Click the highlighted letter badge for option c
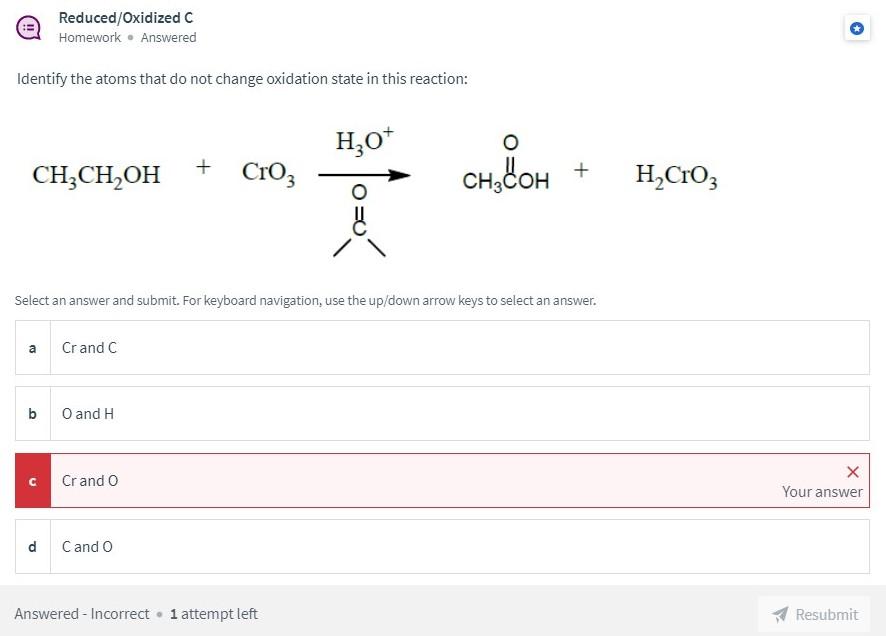886x636 pixels. pyautogui.click(x=32, y=481)
